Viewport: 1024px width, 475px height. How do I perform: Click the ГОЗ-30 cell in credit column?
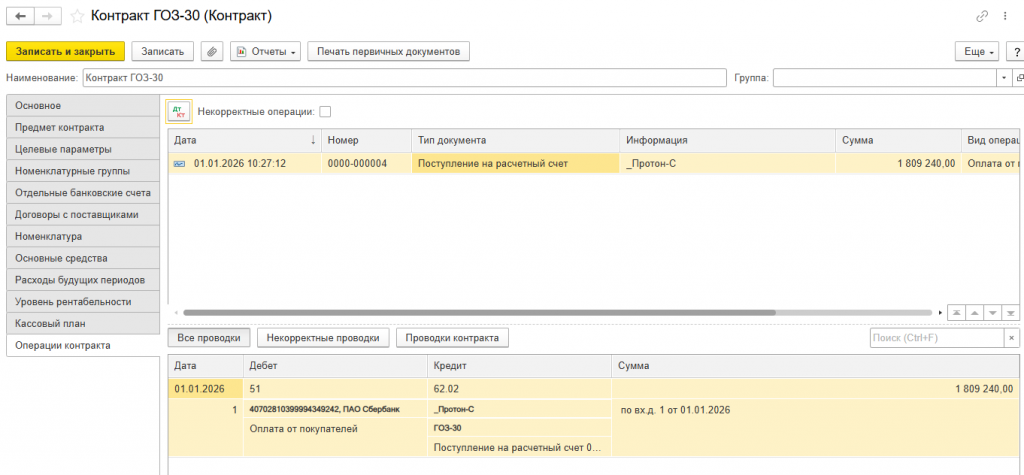(x=519, y=429)
